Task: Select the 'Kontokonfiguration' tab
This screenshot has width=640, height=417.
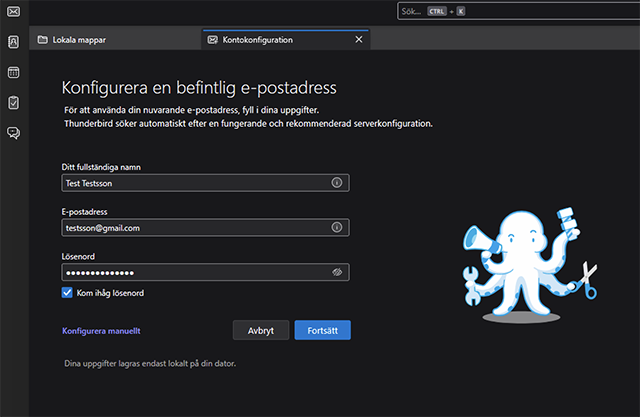Action: coord(286,40)
